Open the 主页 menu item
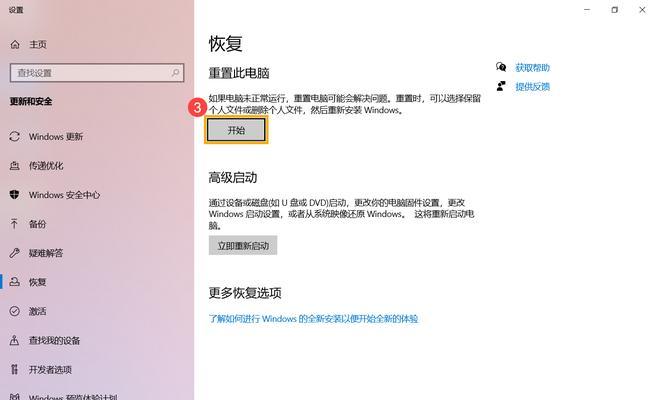Image resolution: width=657 pixels, height=400 pixels. [x=38, y=44]
